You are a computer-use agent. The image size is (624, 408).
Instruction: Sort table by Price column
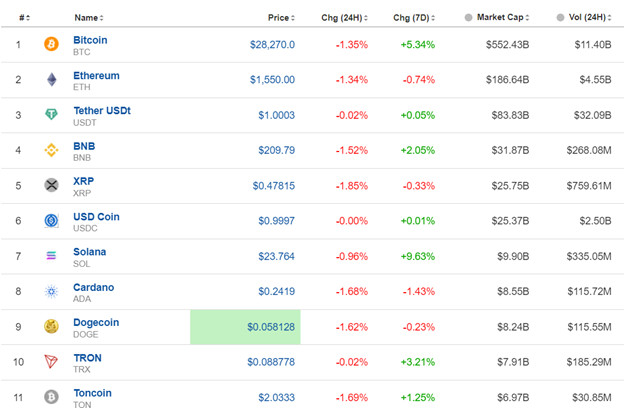click(281, 18)
